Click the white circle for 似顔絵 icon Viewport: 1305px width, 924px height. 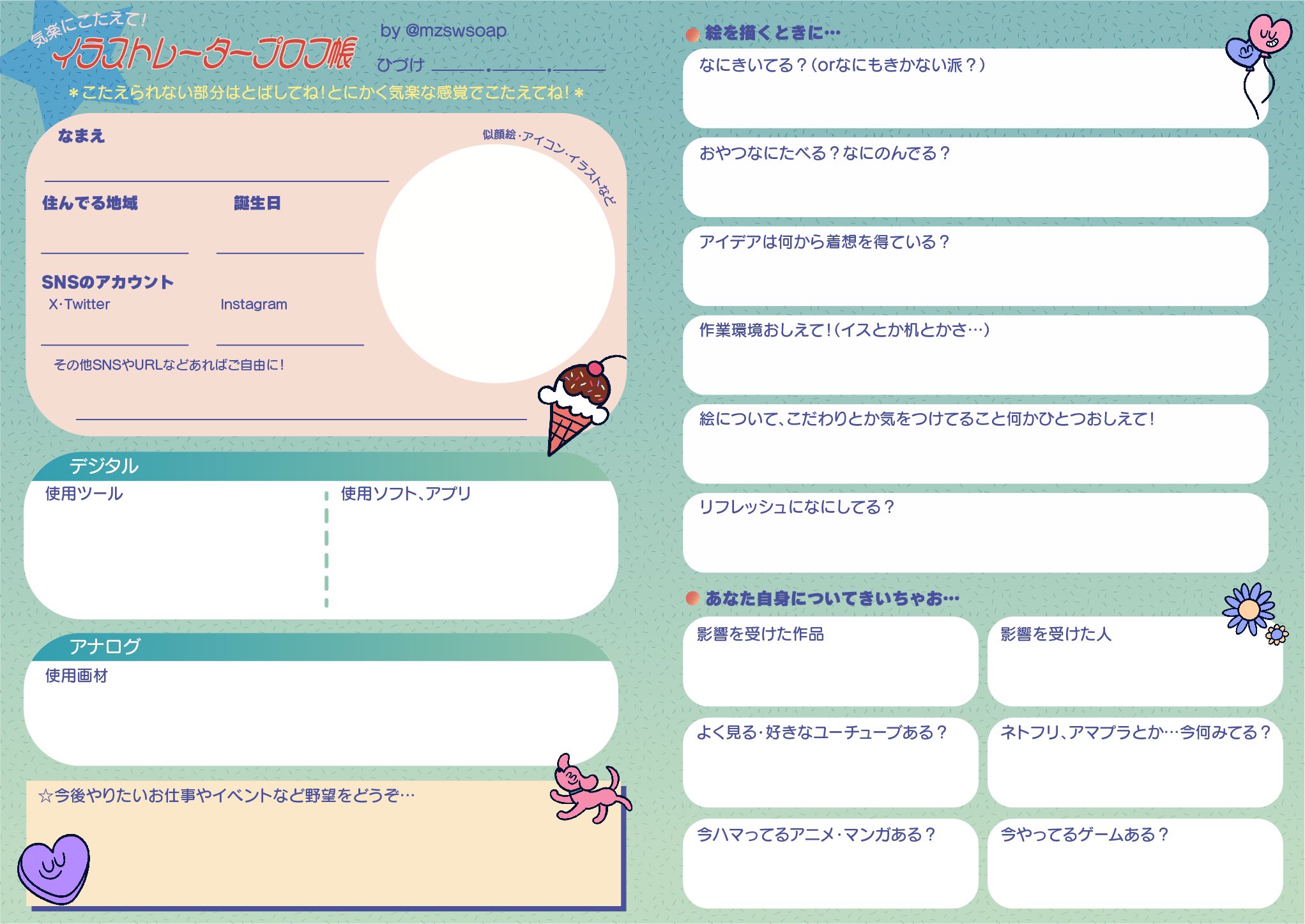point(495,264)
